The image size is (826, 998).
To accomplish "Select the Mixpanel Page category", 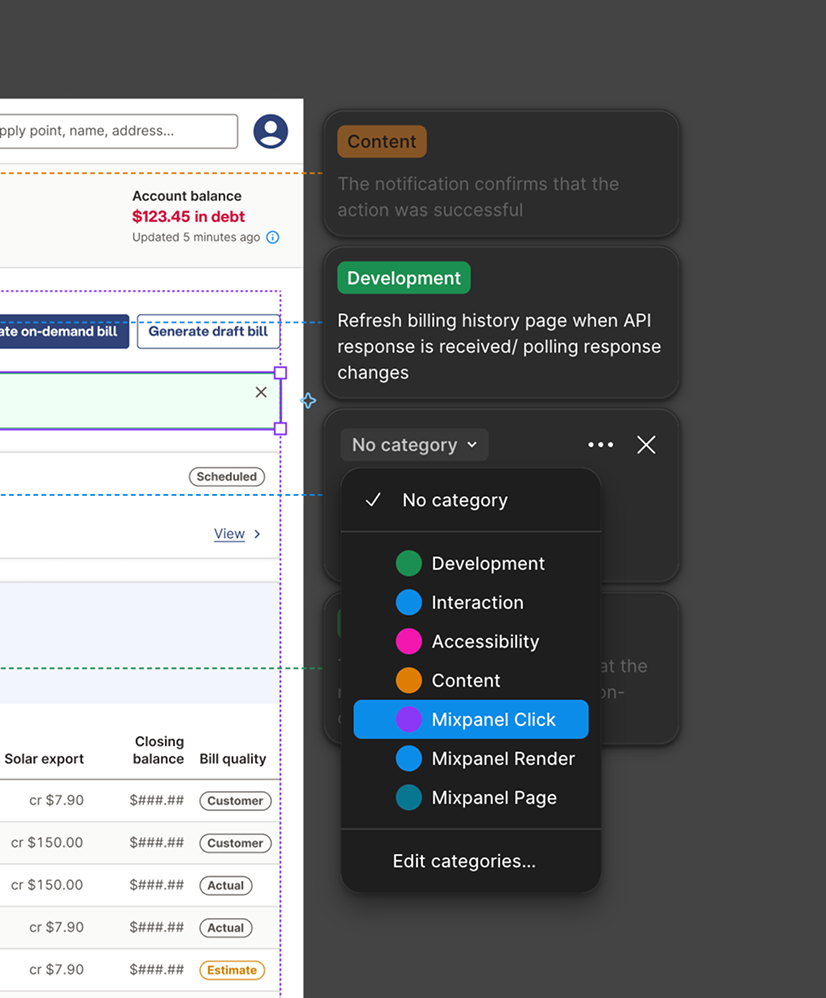I will 471,798.
